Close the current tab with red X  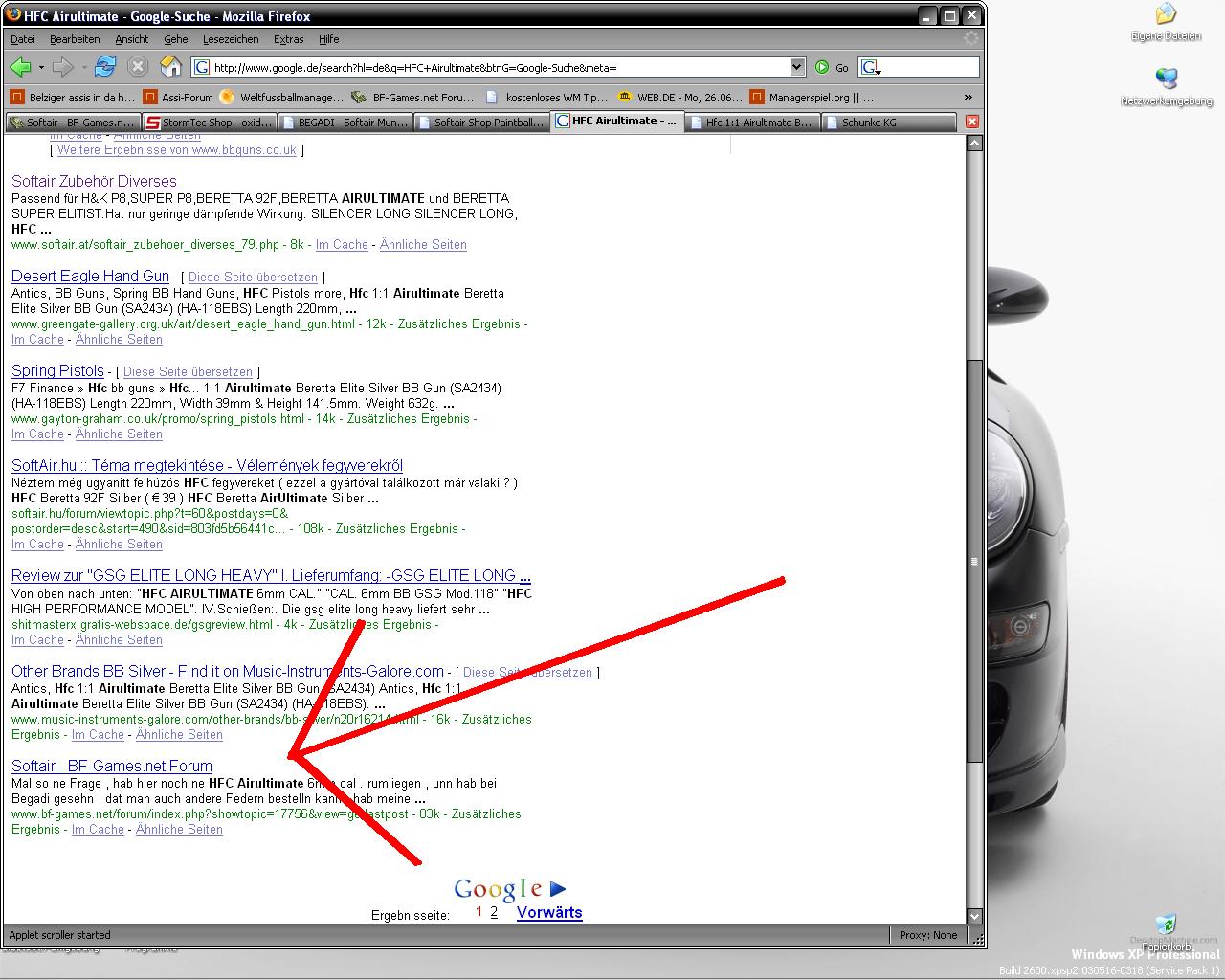pyautogui.click(x=971, y=122)
